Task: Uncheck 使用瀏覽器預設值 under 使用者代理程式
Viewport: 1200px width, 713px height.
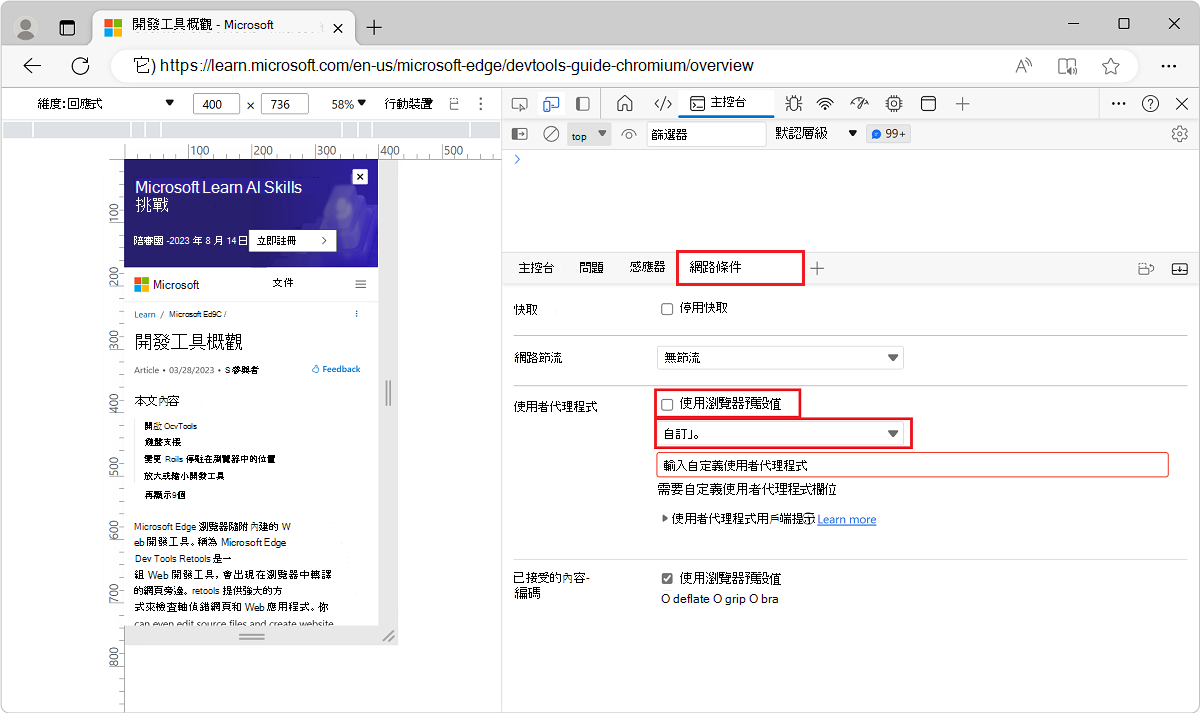Action: coord(667,403)
